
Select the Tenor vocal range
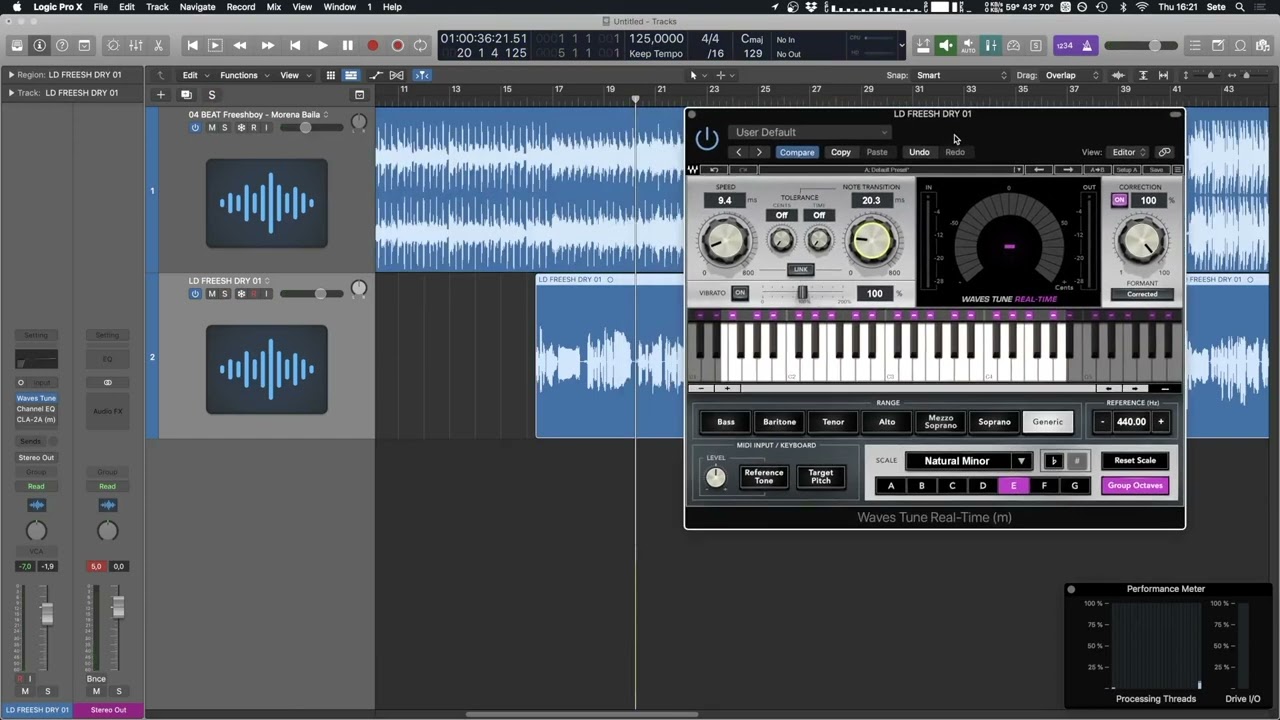click(833, 422)
